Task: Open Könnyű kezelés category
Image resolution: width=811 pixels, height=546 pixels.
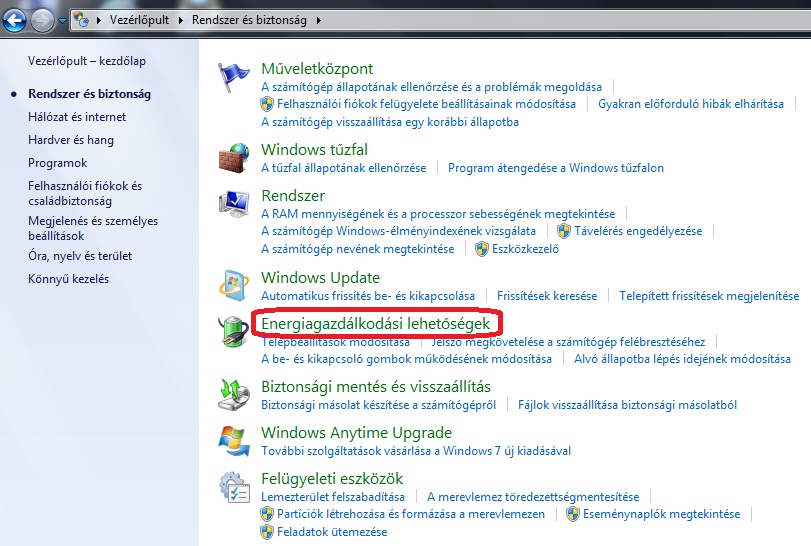Action: 69,279
